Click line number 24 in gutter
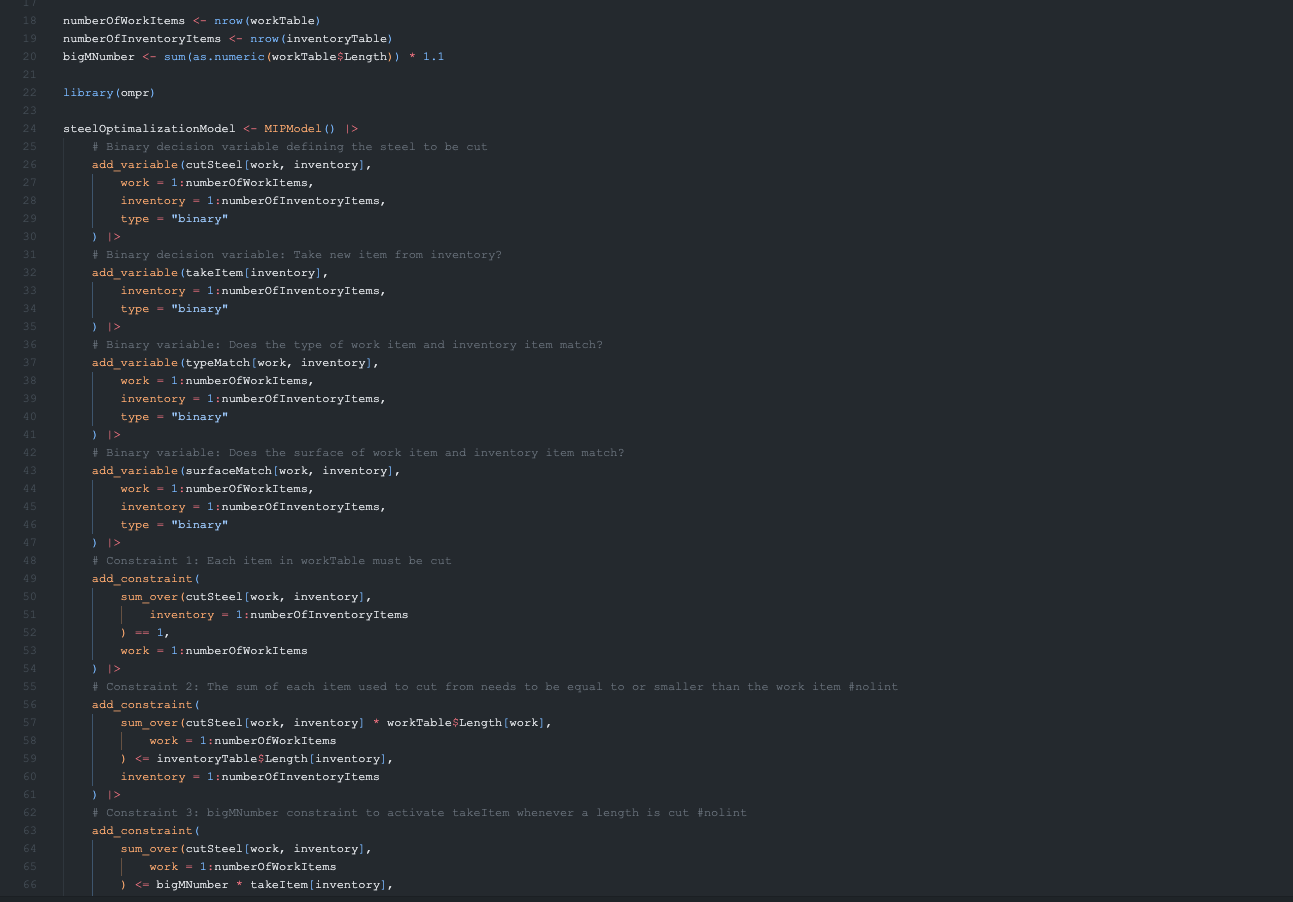 [30, 128]
